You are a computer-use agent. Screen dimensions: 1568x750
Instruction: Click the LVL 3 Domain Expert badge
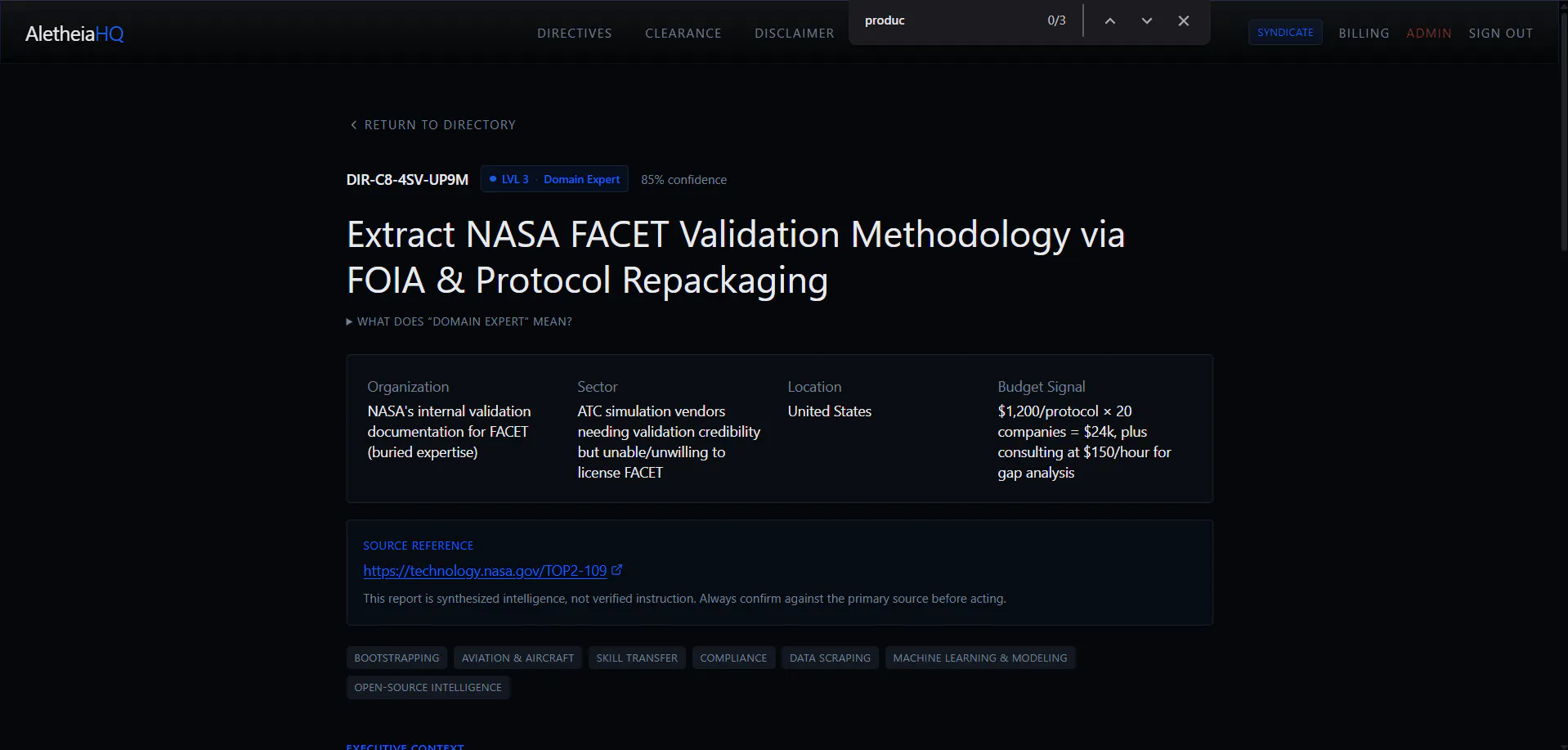coord(554,179)
